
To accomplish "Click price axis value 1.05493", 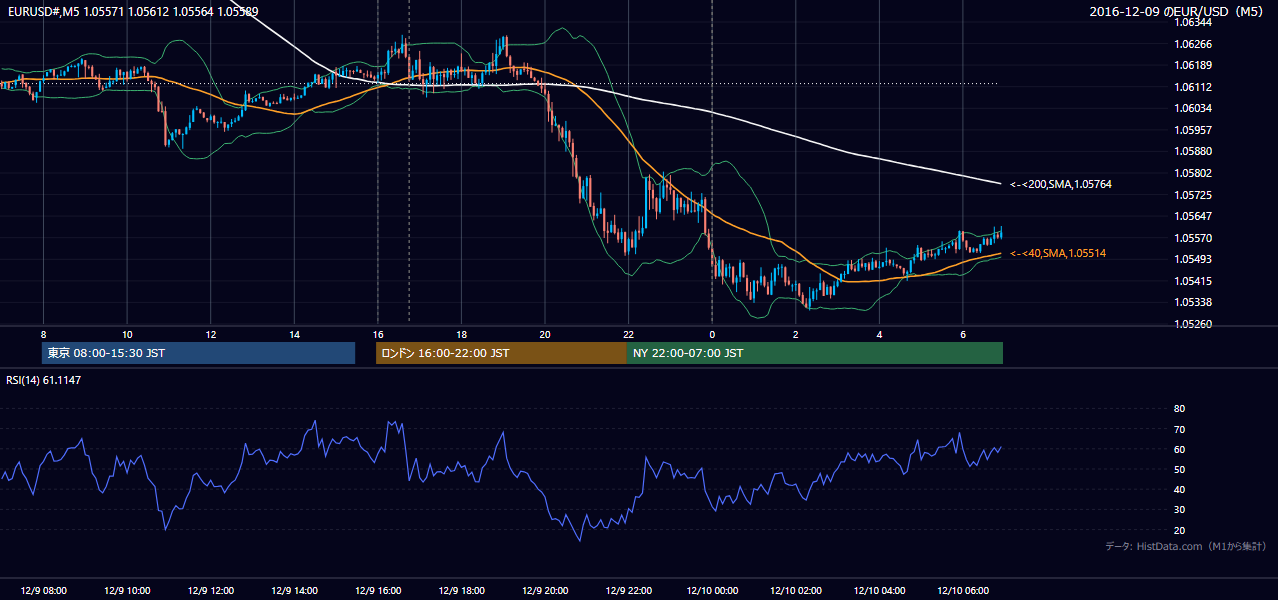I will coord(1191,259).
